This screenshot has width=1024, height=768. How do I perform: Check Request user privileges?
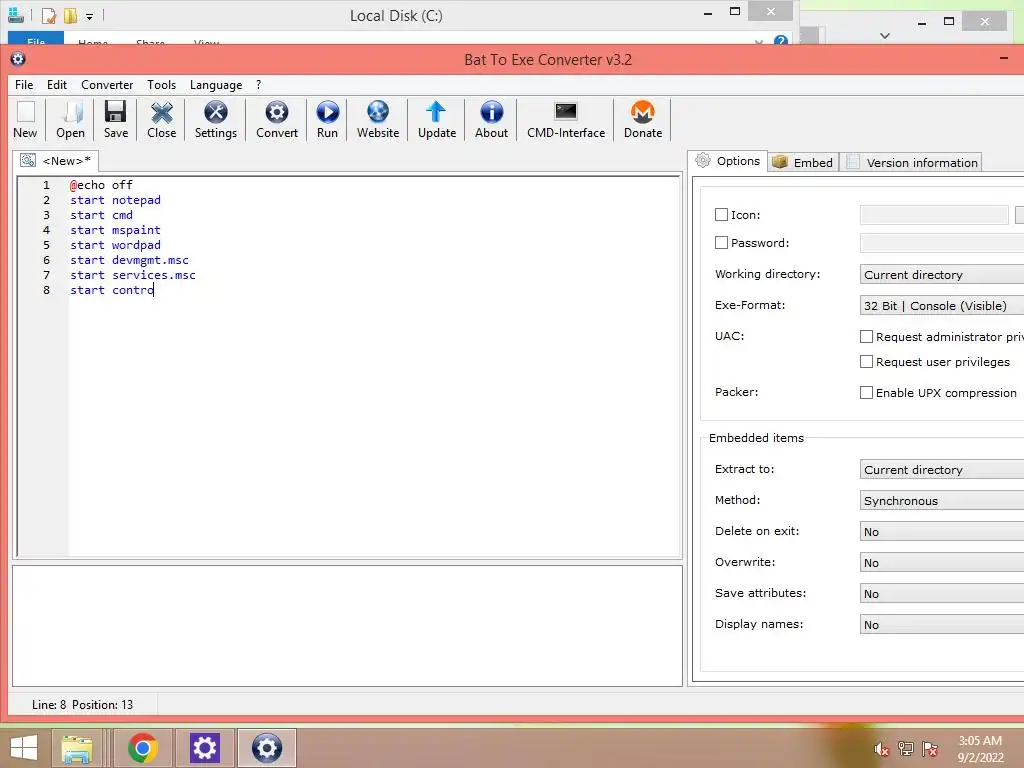[x=866, y=362]
